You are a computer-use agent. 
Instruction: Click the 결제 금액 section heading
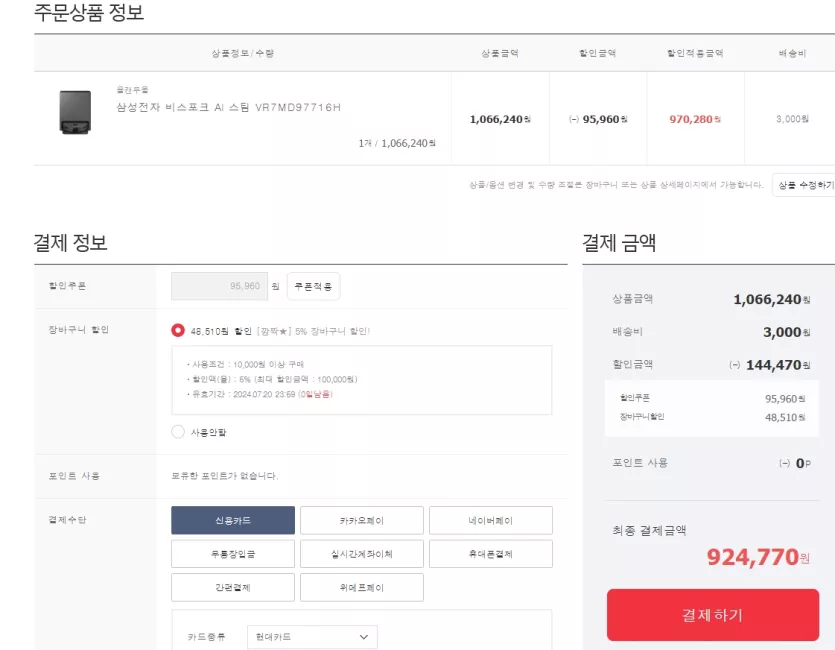[619, 242]
